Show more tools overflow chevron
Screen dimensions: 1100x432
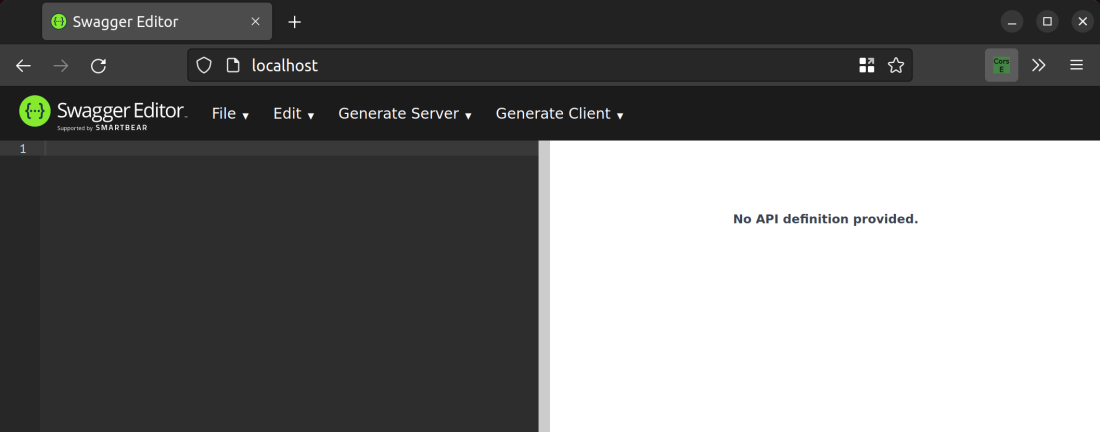click(1039, 66)
